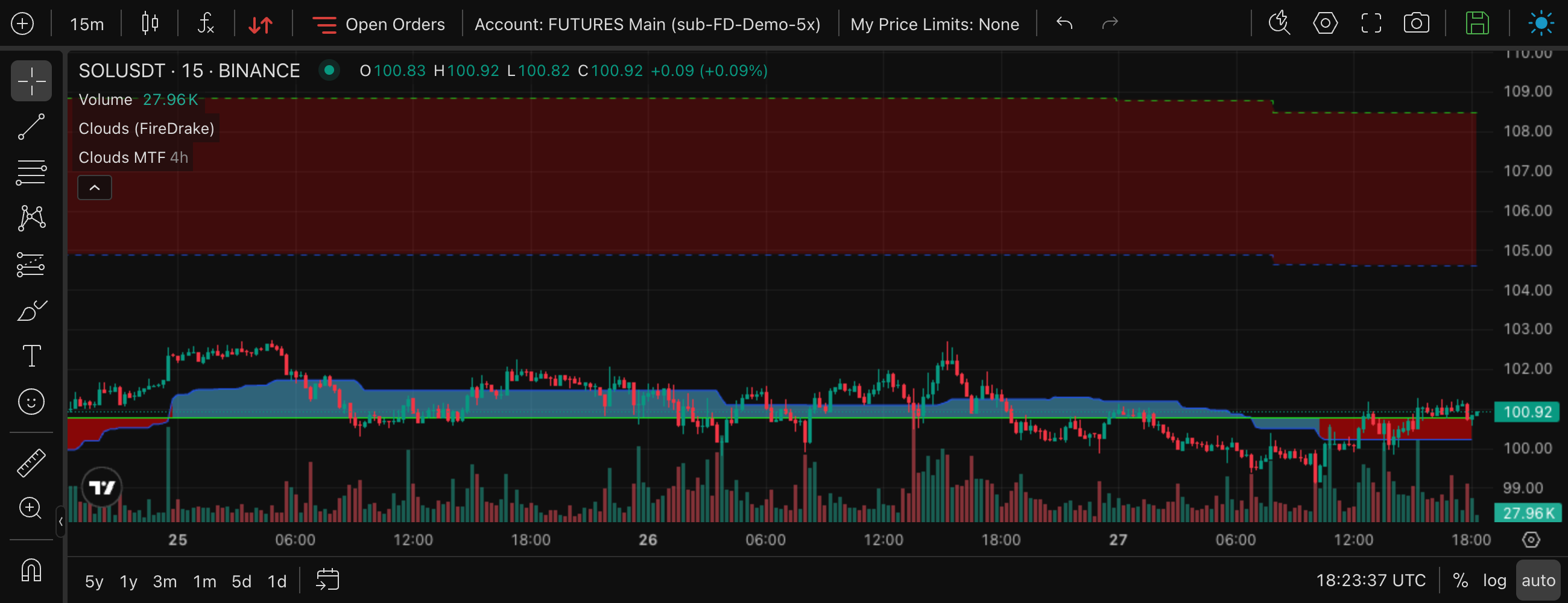The height and width of the screenshot is (603, 1568).
Task: Open the Open Orders list
Action: coord(379,24)
